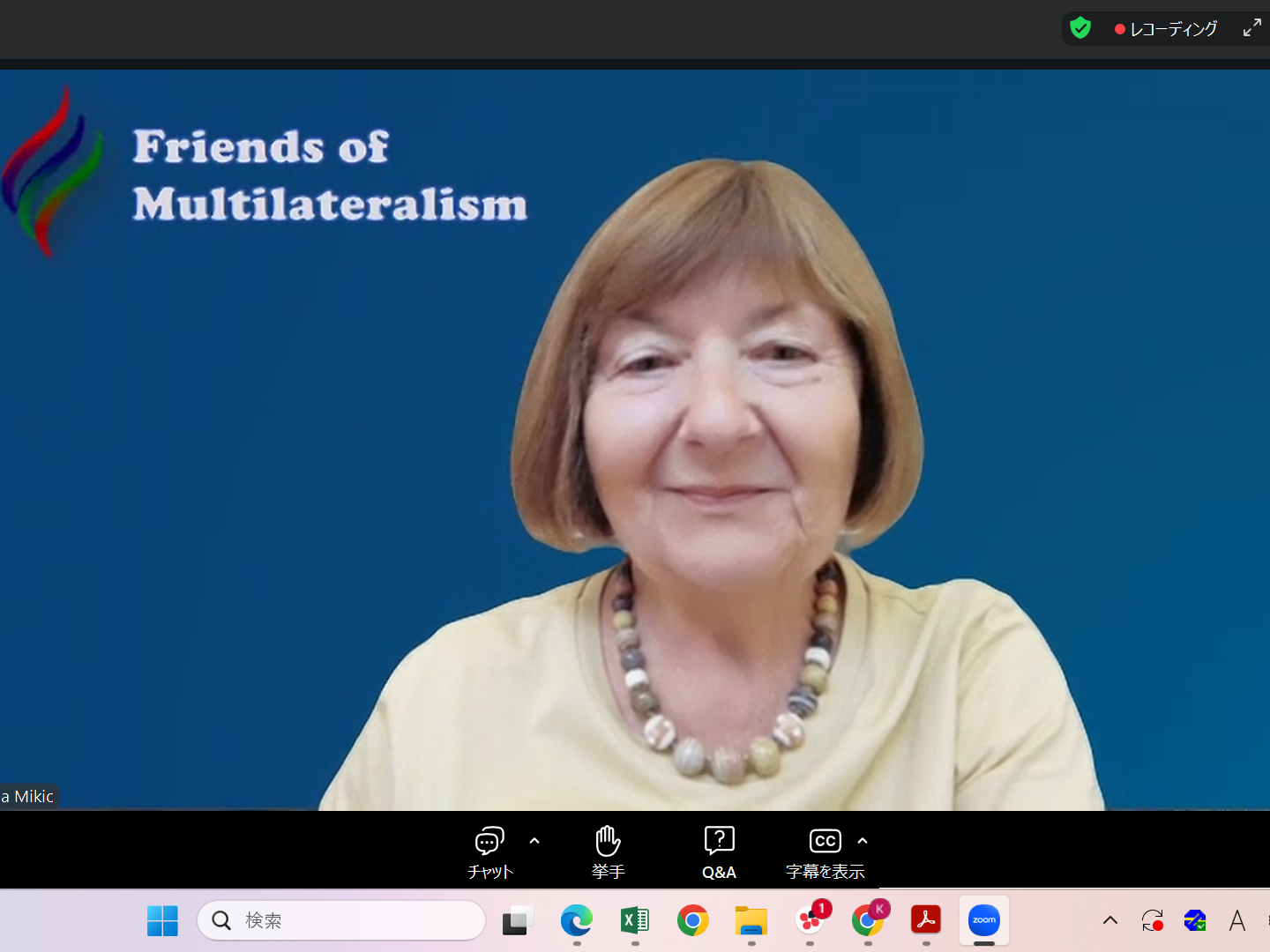
Task: Open the Q&A panel
Action: [719, 852]
